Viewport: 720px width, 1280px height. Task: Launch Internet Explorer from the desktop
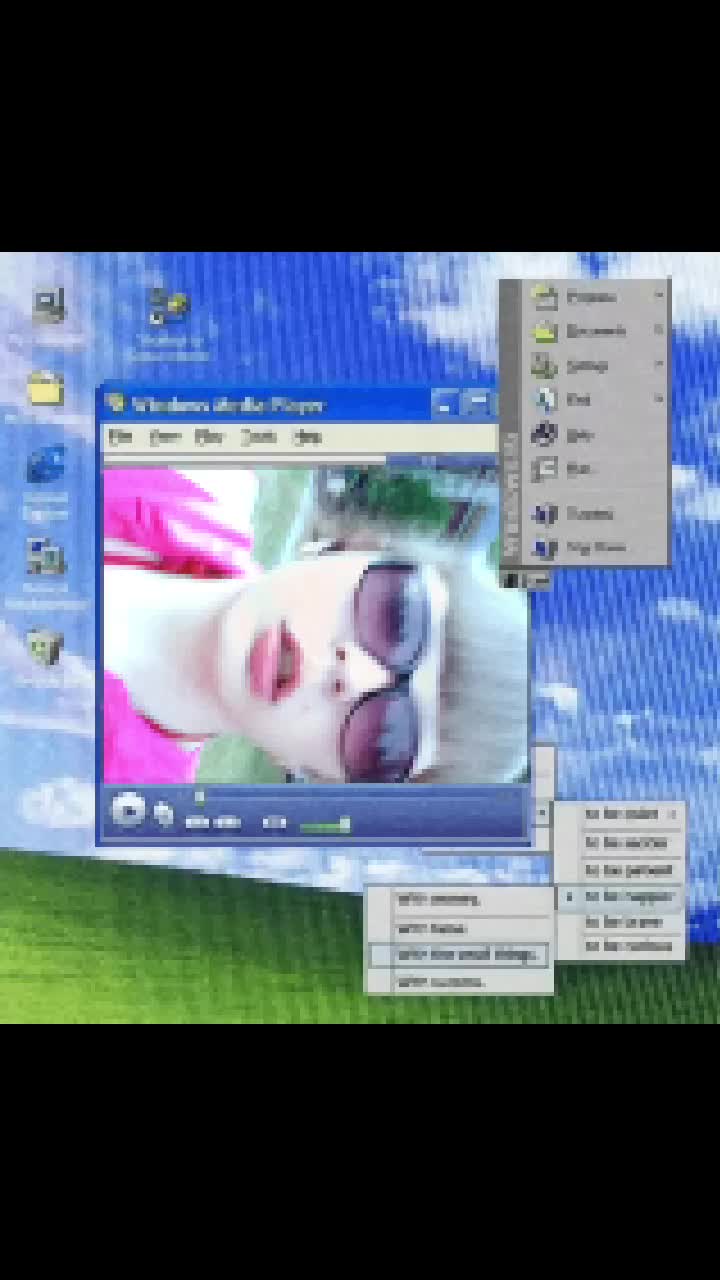46,467
